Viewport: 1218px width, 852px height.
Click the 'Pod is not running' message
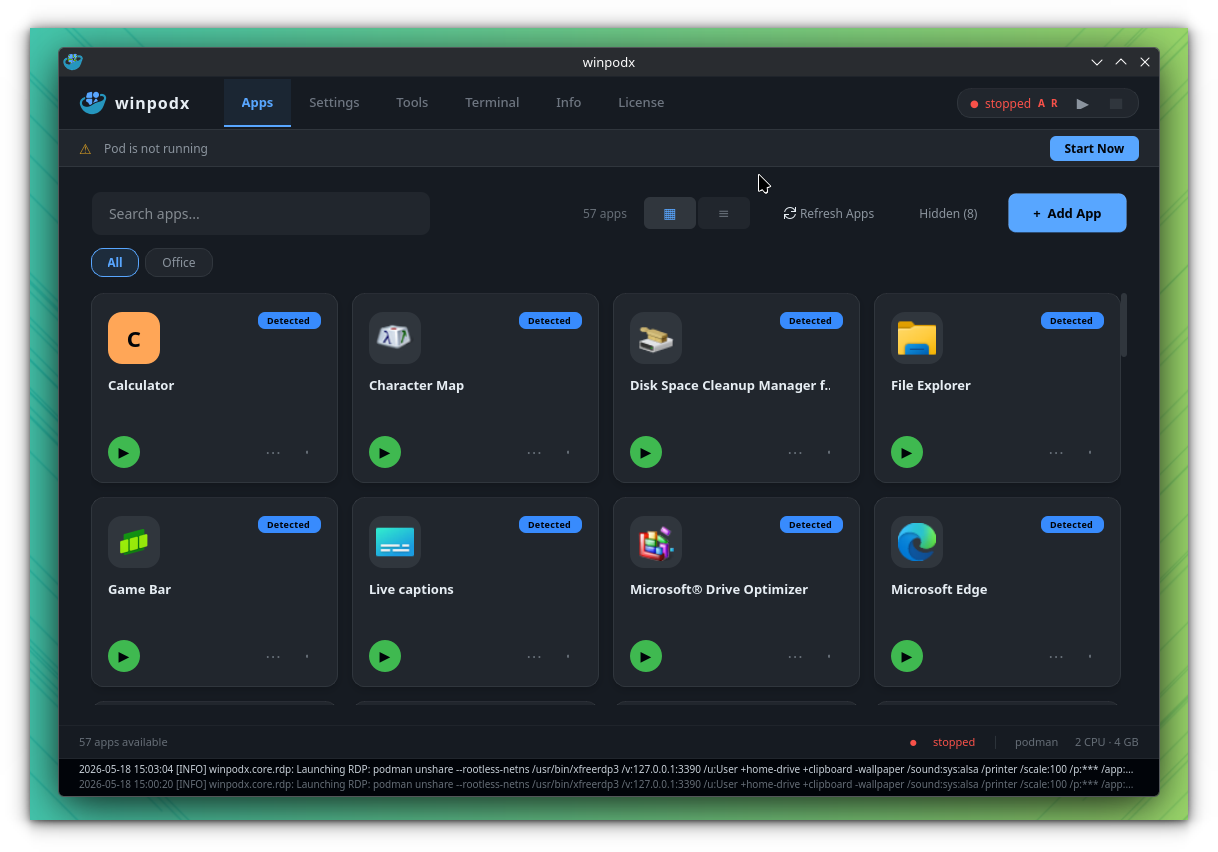click(x=156, y=149)
